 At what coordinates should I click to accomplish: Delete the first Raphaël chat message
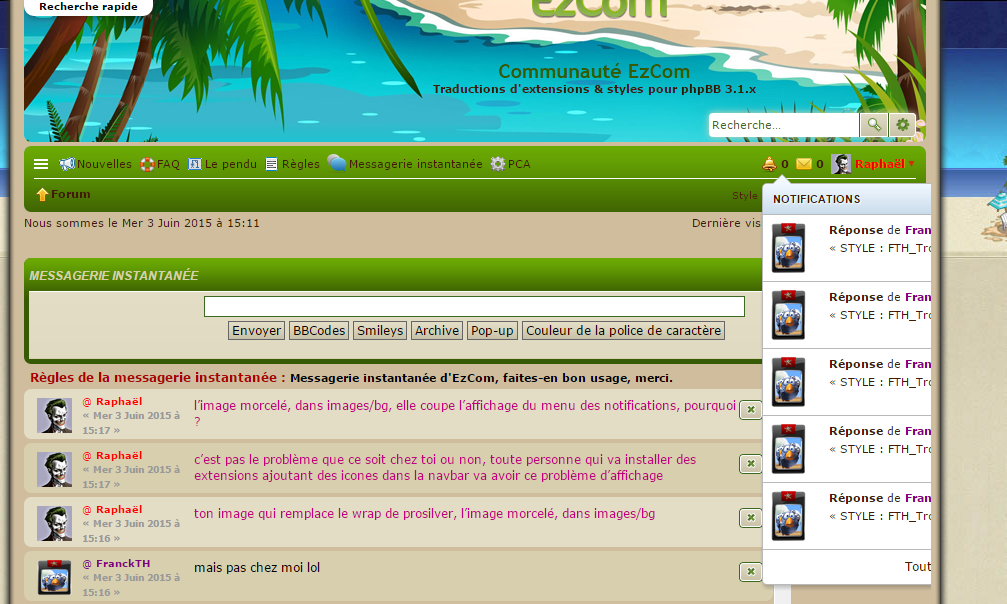coord(750,409)
